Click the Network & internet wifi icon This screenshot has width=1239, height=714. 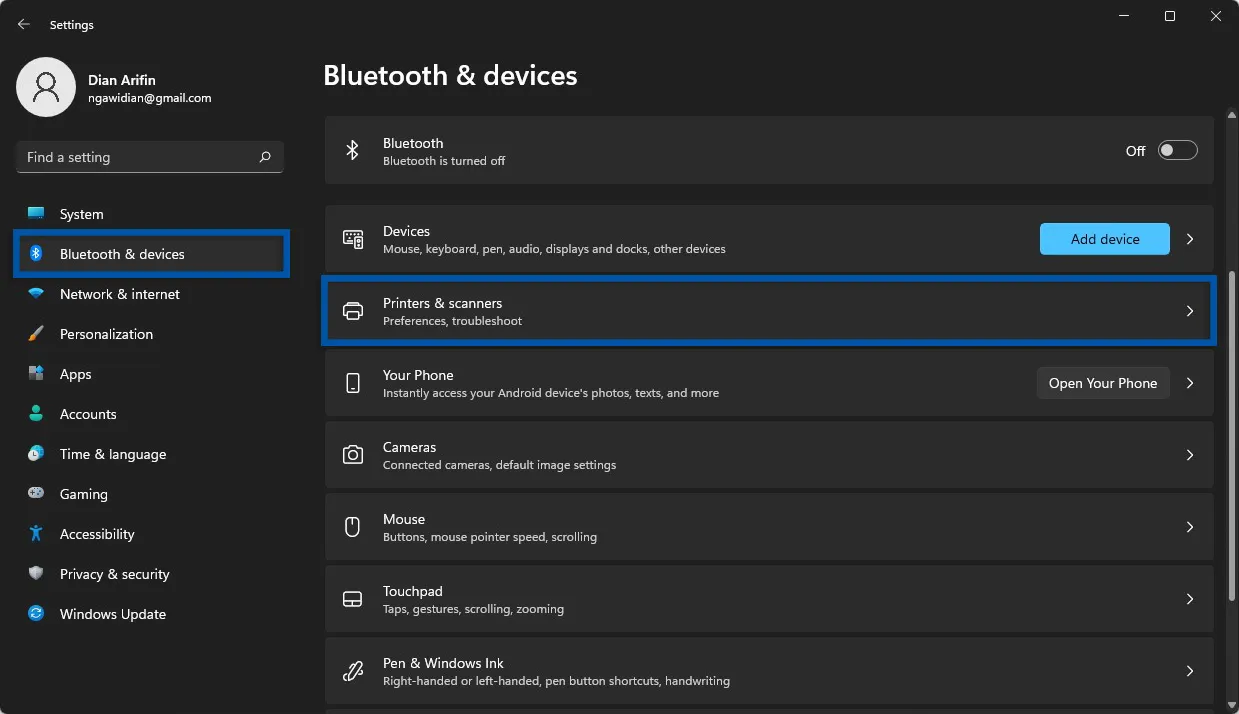click(36, 294)
